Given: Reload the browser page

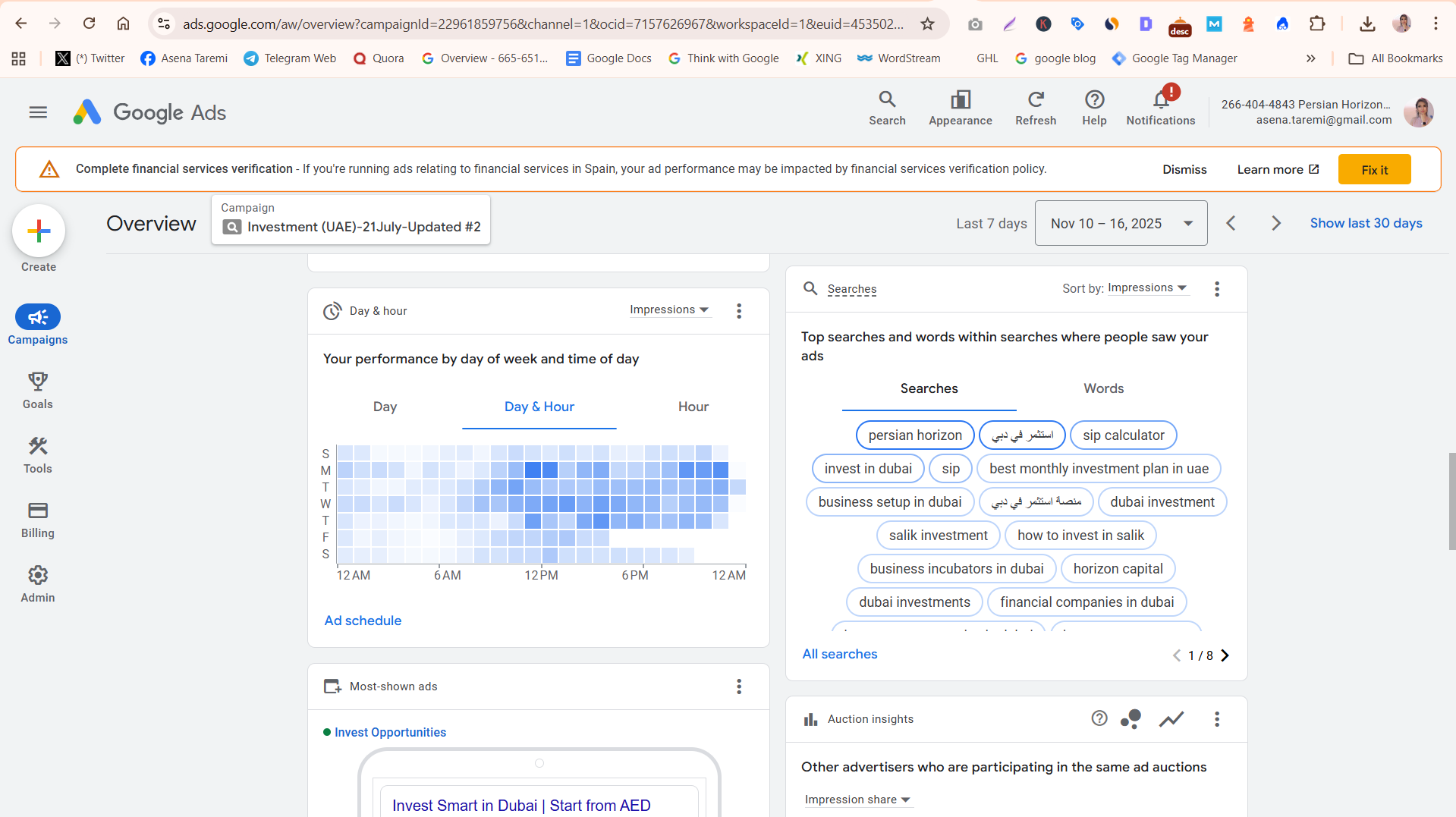Looking at the screenshot, I should coord(89,24).
